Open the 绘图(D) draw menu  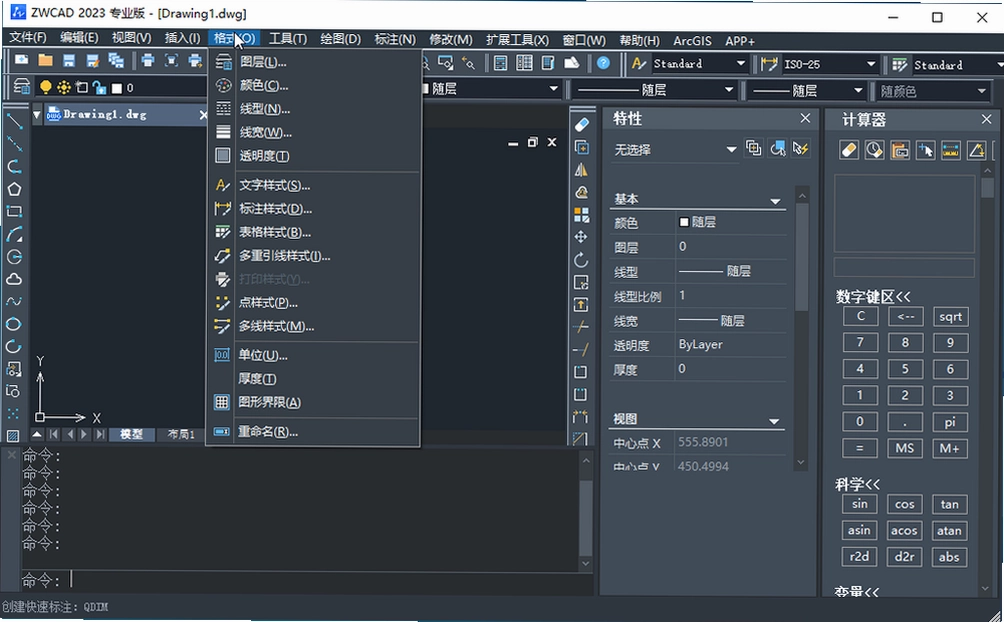pos(340,39)
